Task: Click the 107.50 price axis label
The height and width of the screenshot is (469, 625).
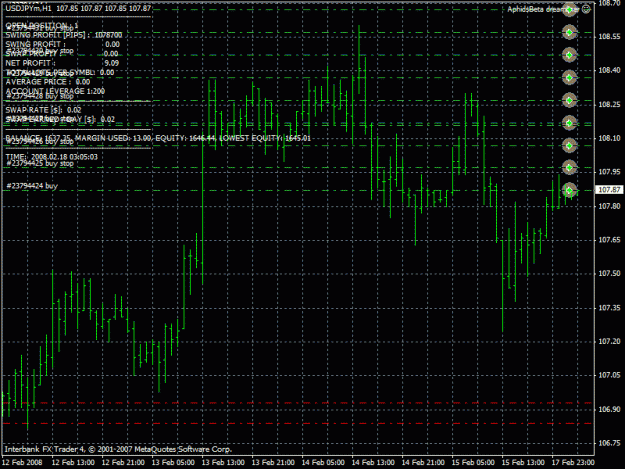Action: point(609,273)
